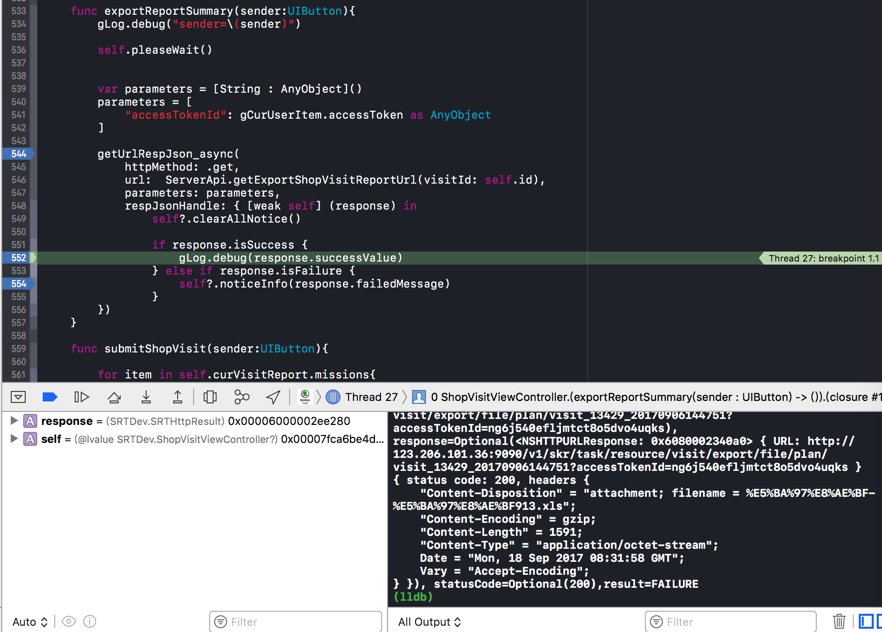
Task: Clear console with trash icon
Action: (839, 621)
